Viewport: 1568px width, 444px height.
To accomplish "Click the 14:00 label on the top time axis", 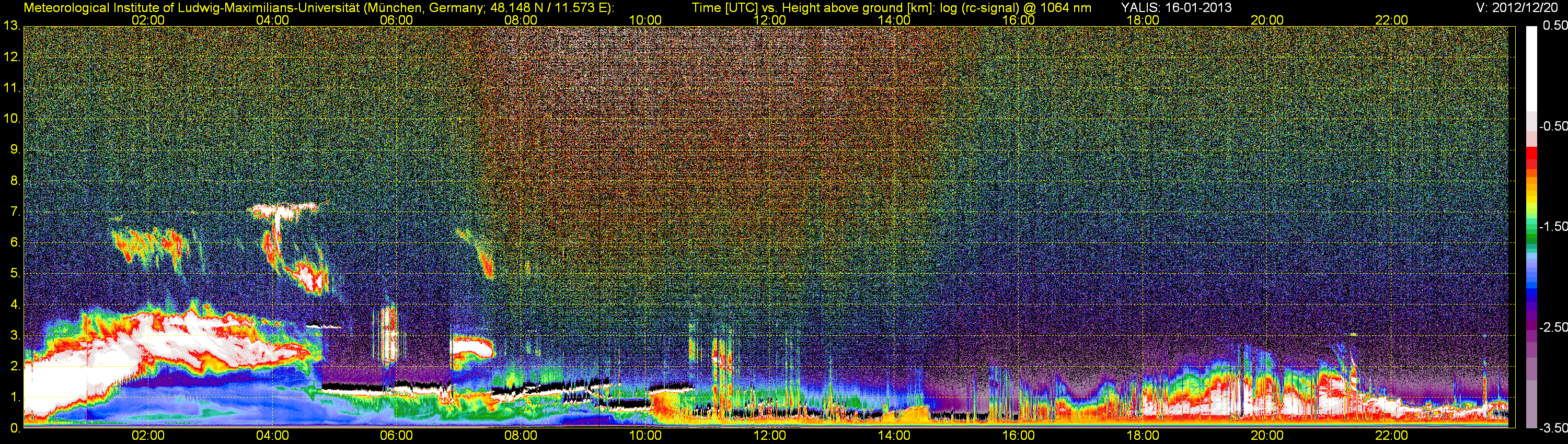I will coord(894,20).
